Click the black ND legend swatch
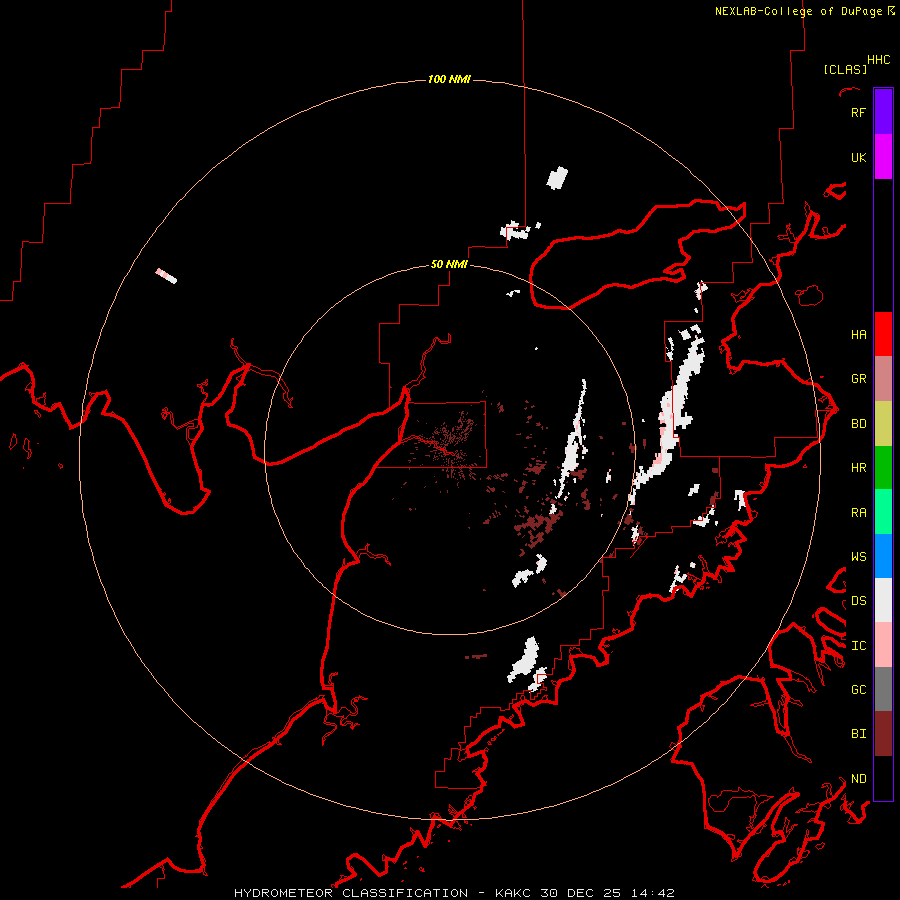The image size is (900, 900). pos(883,778)
